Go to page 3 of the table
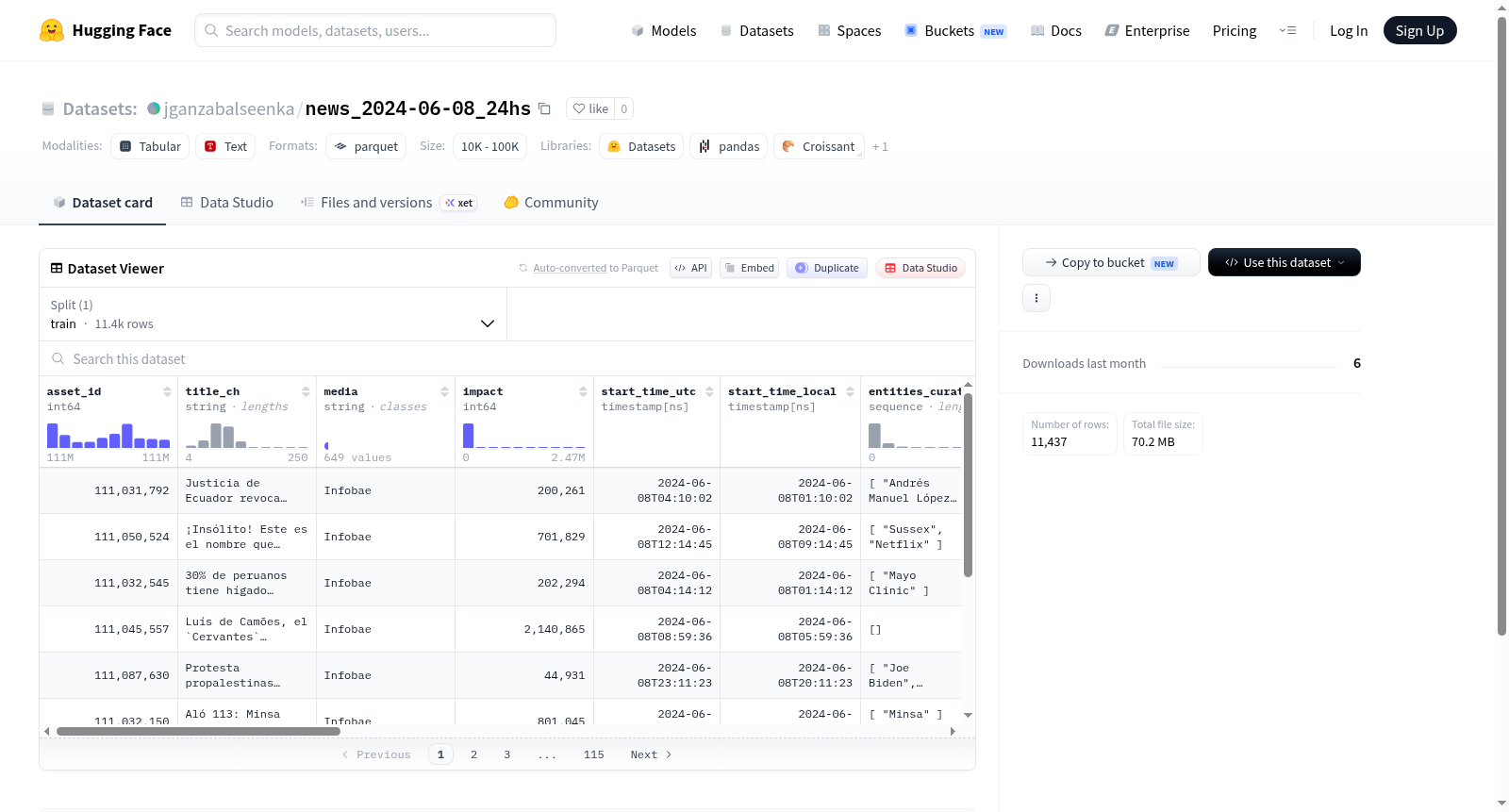 (x=506, y=754)
